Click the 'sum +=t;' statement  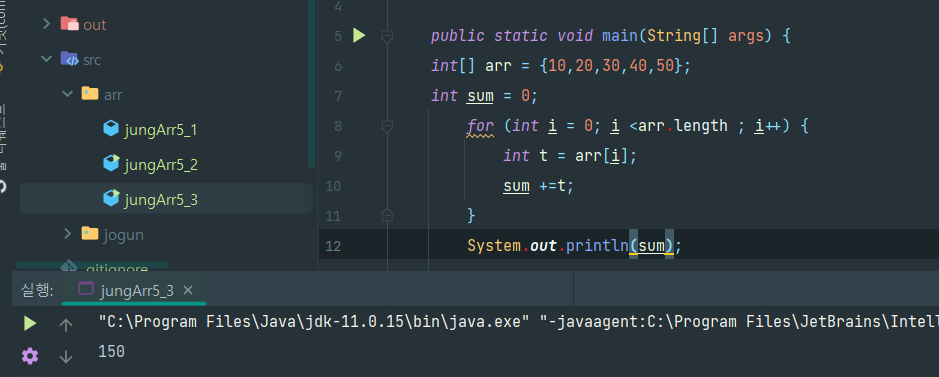[x=538, y=186]
